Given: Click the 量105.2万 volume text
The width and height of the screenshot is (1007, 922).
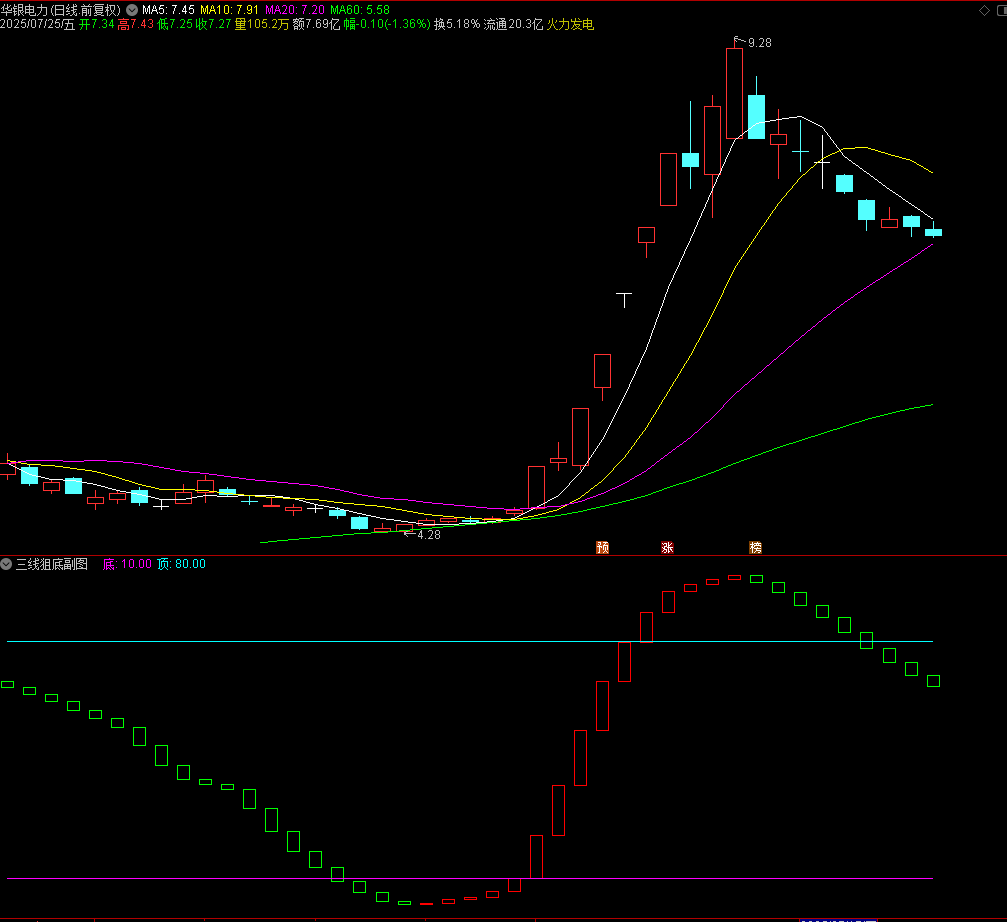Looking at the screenshot, I should [x=261, y=24].
